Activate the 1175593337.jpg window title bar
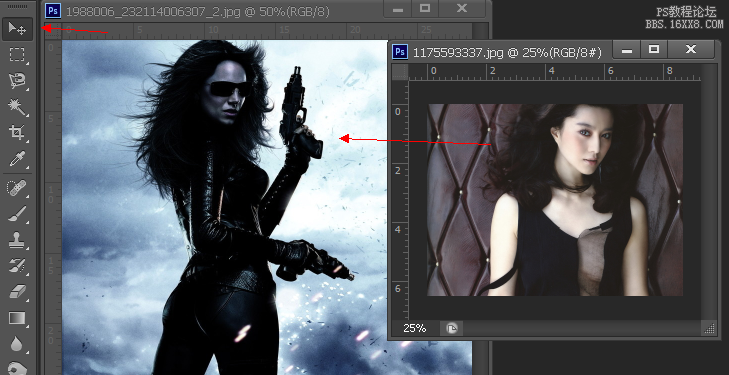 507,53
